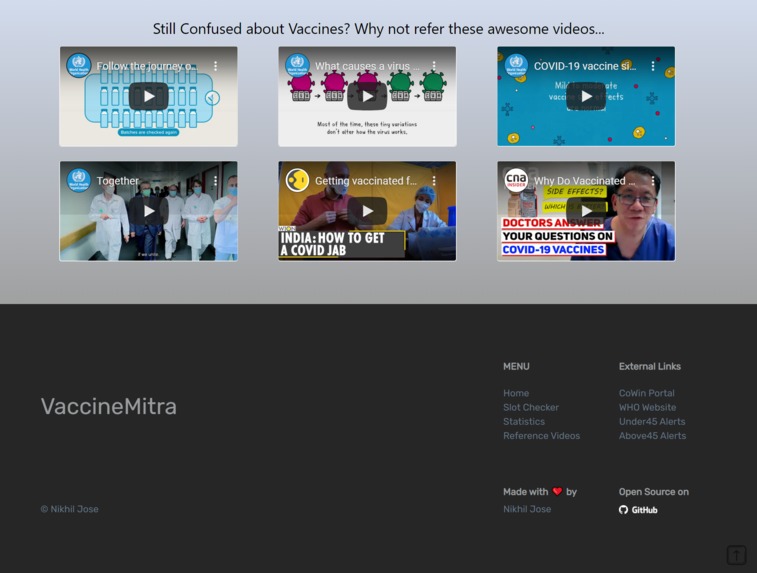Screen dimensions: 757x573
Task: Open options menu on 'What causes a virus' video
Action: [434, 66]
